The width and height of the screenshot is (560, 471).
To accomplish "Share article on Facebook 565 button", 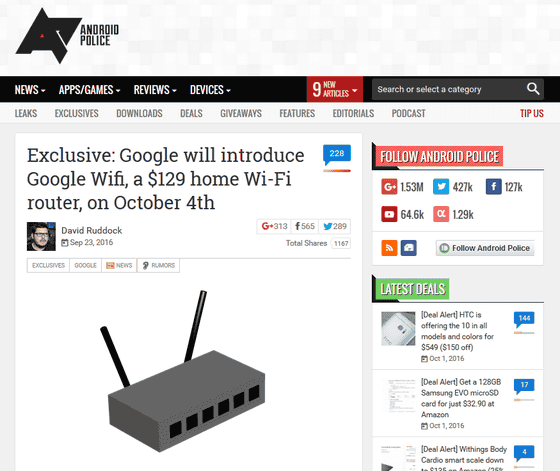I will (x=305, y=226).
